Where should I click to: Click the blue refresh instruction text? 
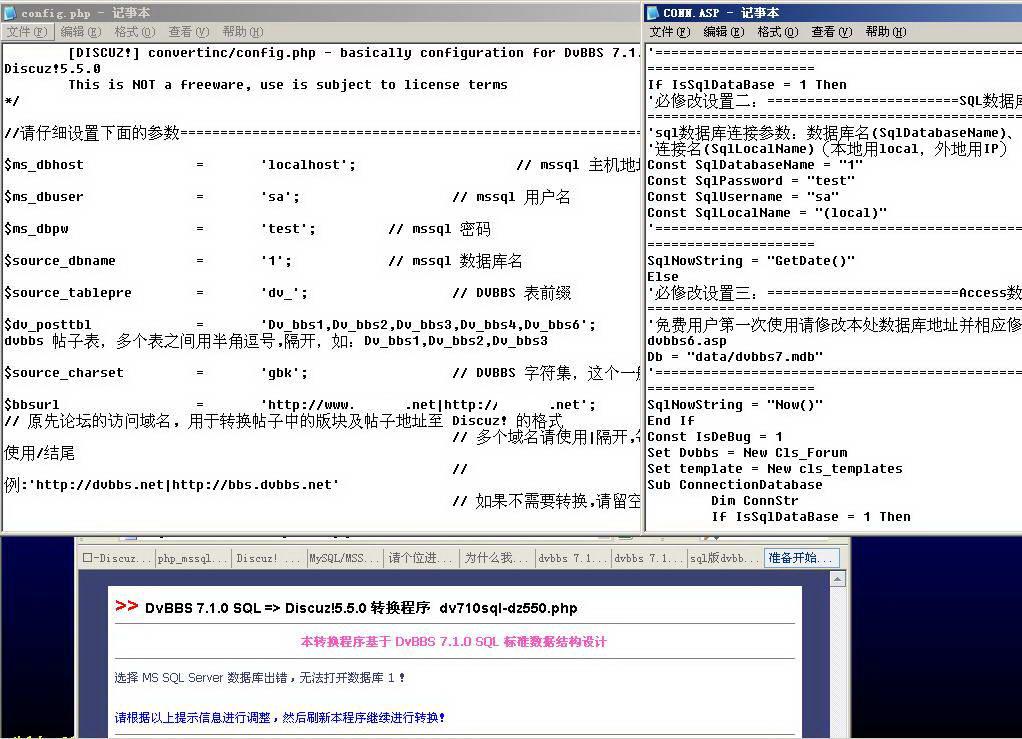[x=280, y=717]
